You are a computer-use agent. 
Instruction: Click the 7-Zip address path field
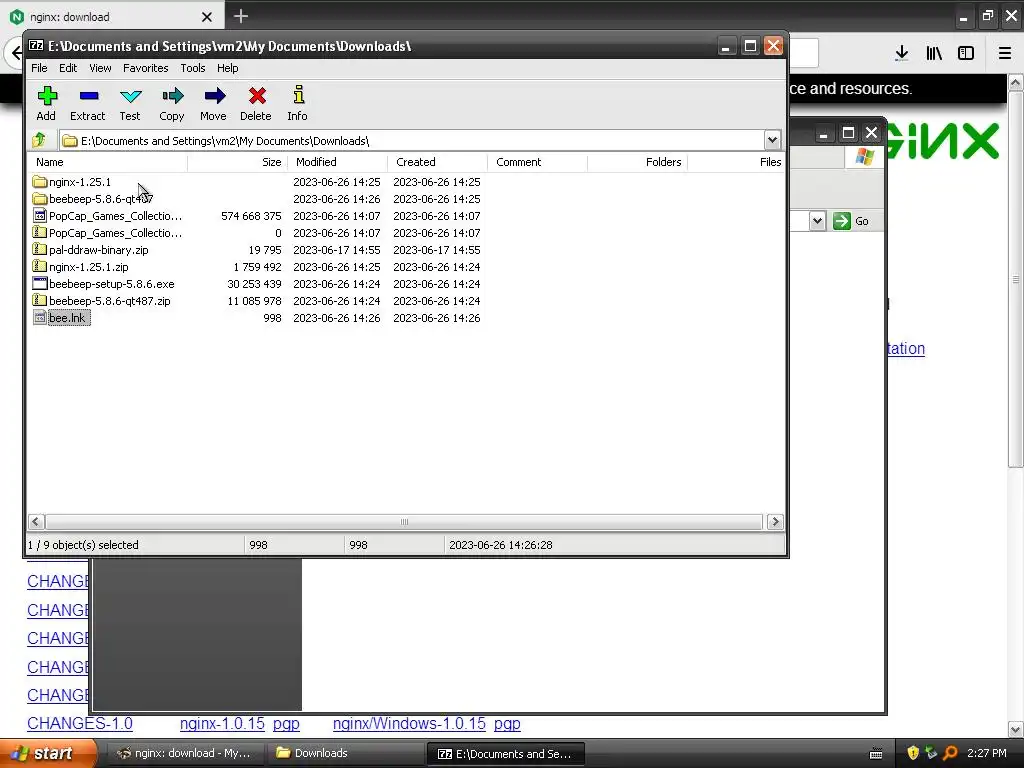[x=411, y=140]
